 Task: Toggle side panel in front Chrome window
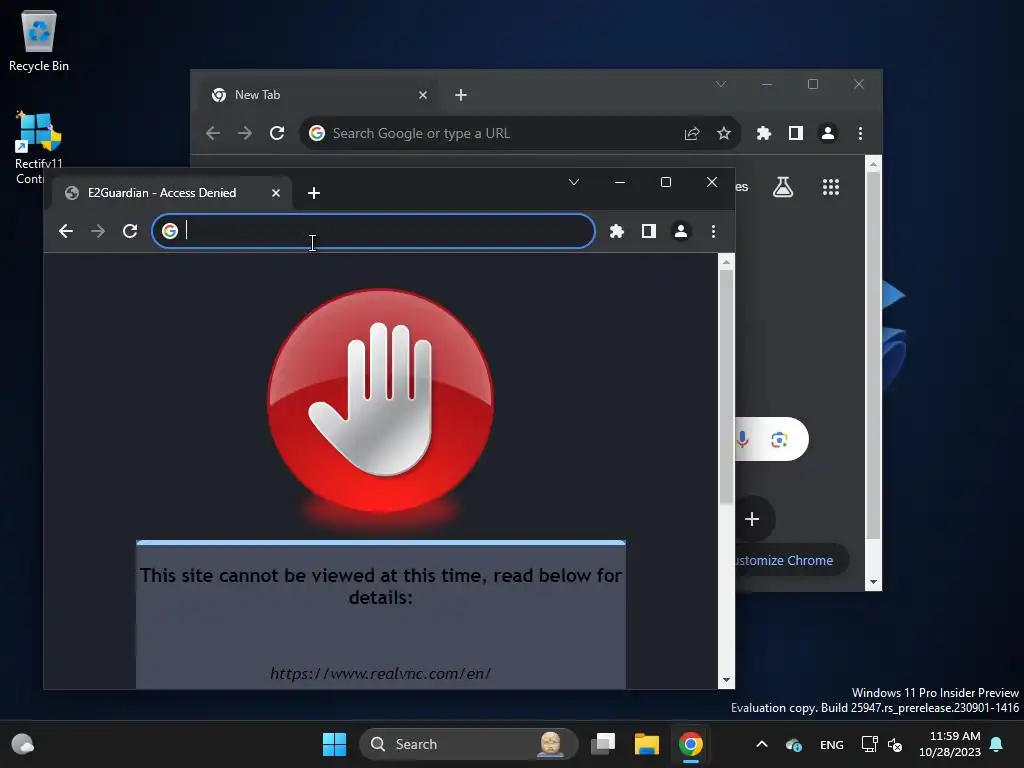coord(648,231)
